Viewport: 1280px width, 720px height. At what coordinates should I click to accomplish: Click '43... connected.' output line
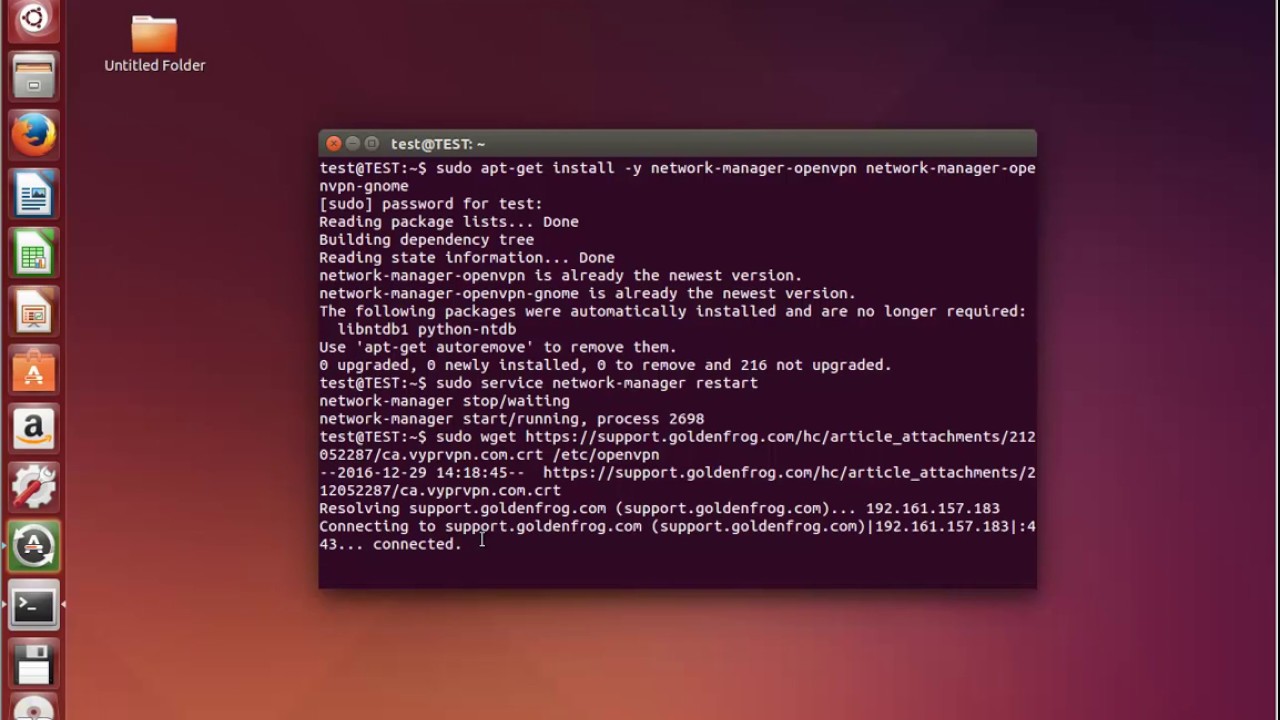(x=390, y=544)
